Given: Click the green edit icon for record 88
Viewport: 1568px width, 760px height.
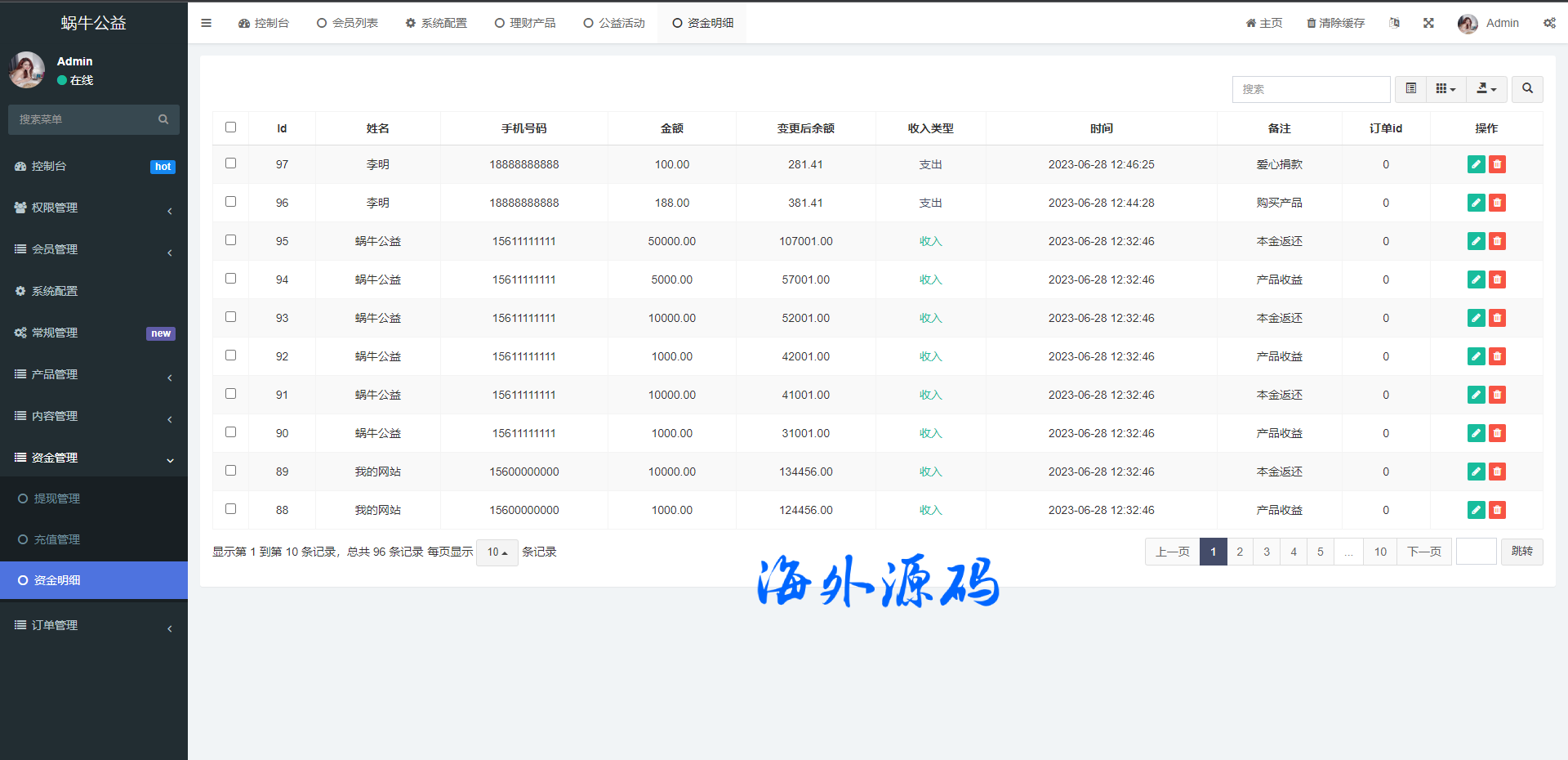Looking at the screenshot, I should point(1476,510).
